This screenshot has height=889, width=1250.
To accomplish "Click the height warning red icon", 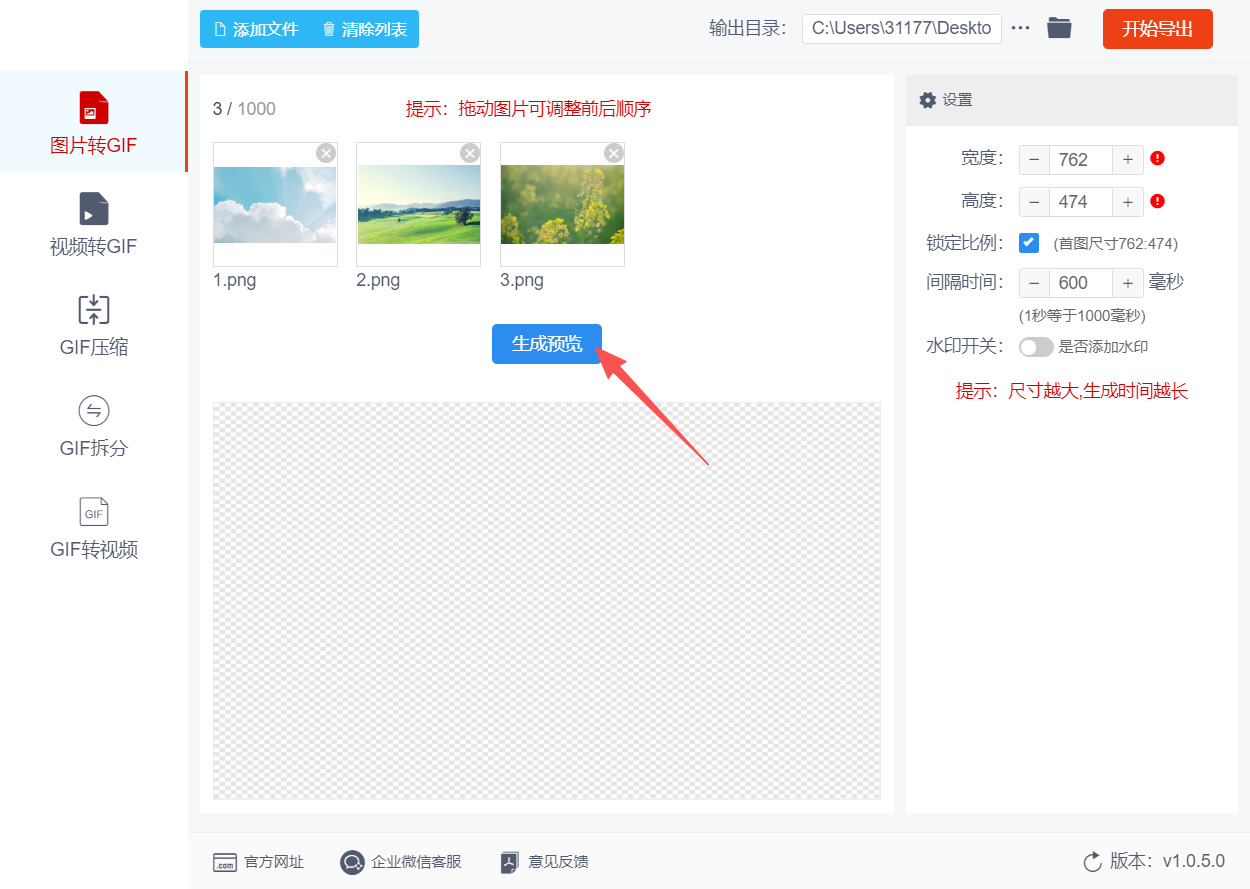I will coord(1158,201).
